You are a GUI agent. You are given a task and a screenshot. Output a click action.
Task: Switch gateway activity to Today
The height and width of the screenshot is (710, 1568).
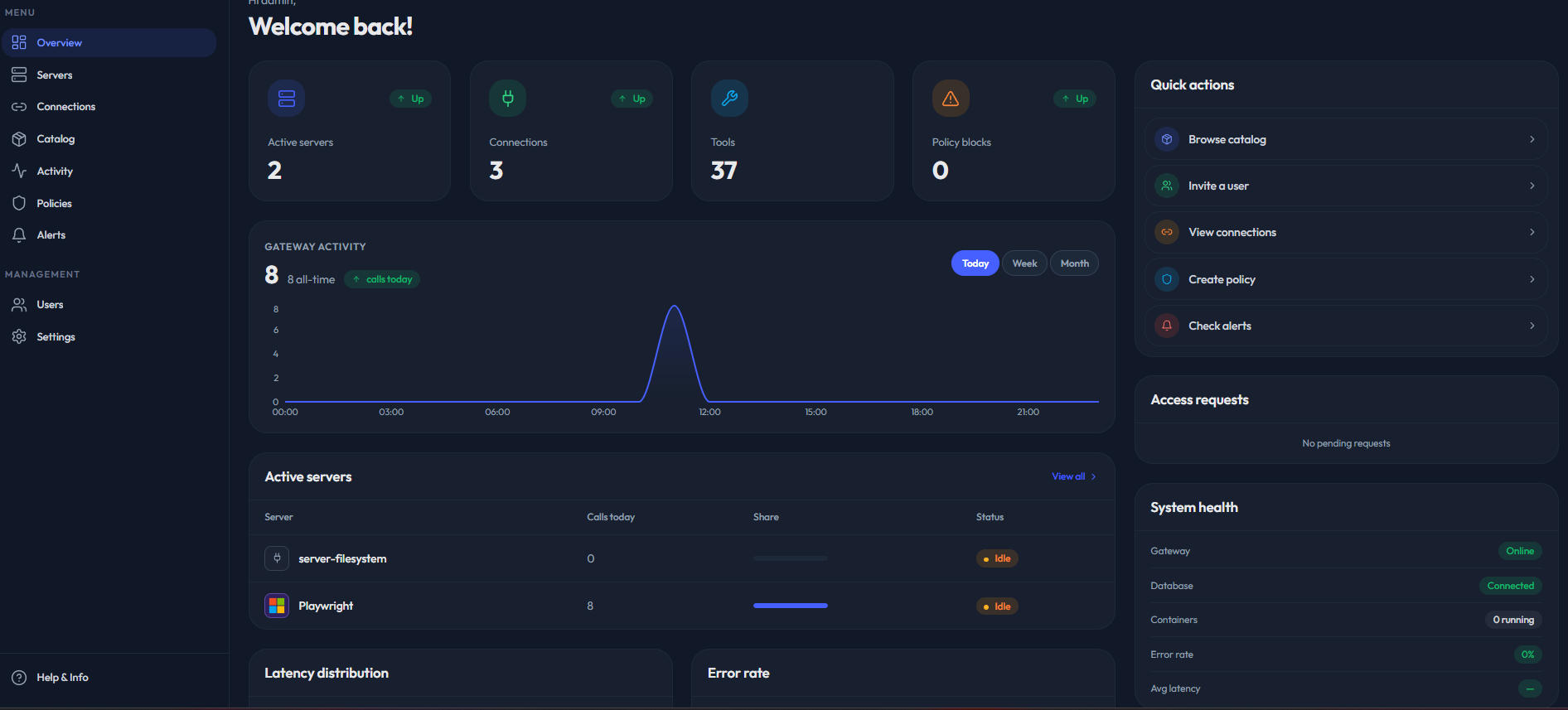[x=975, y=263]
